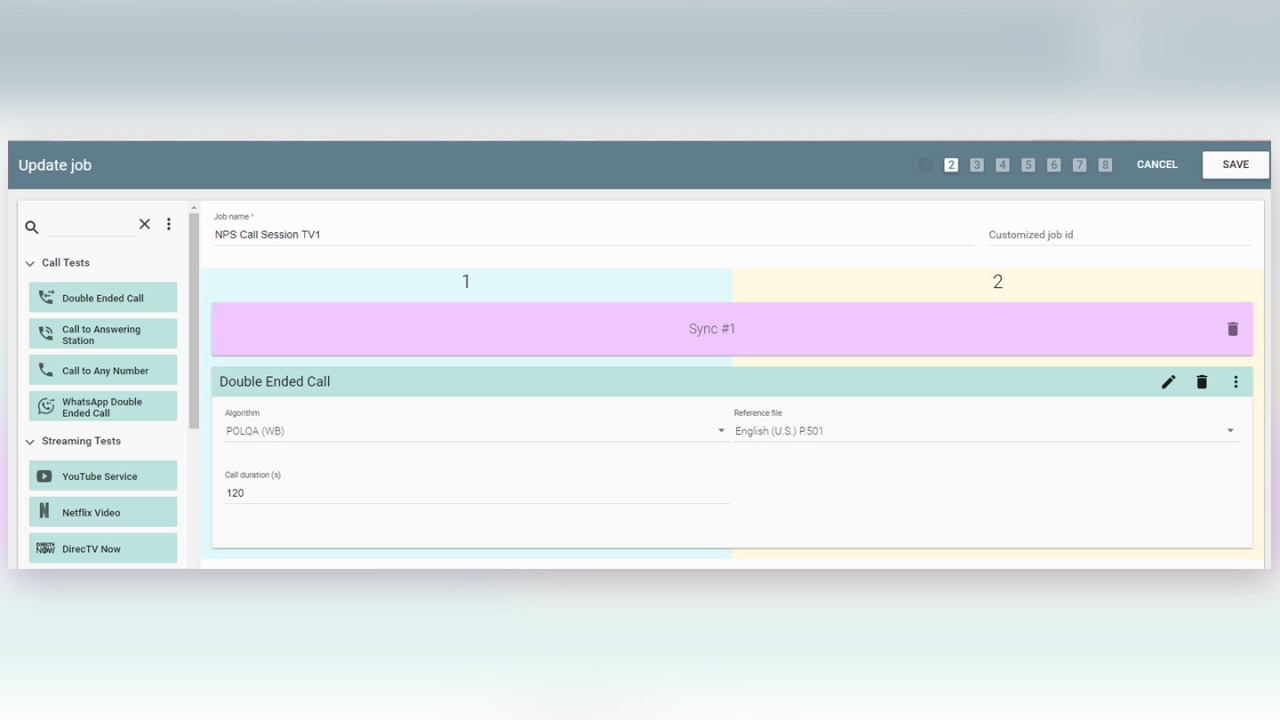Choose the Call to Any Number test

pyautogui.click(x=102, y=370)
